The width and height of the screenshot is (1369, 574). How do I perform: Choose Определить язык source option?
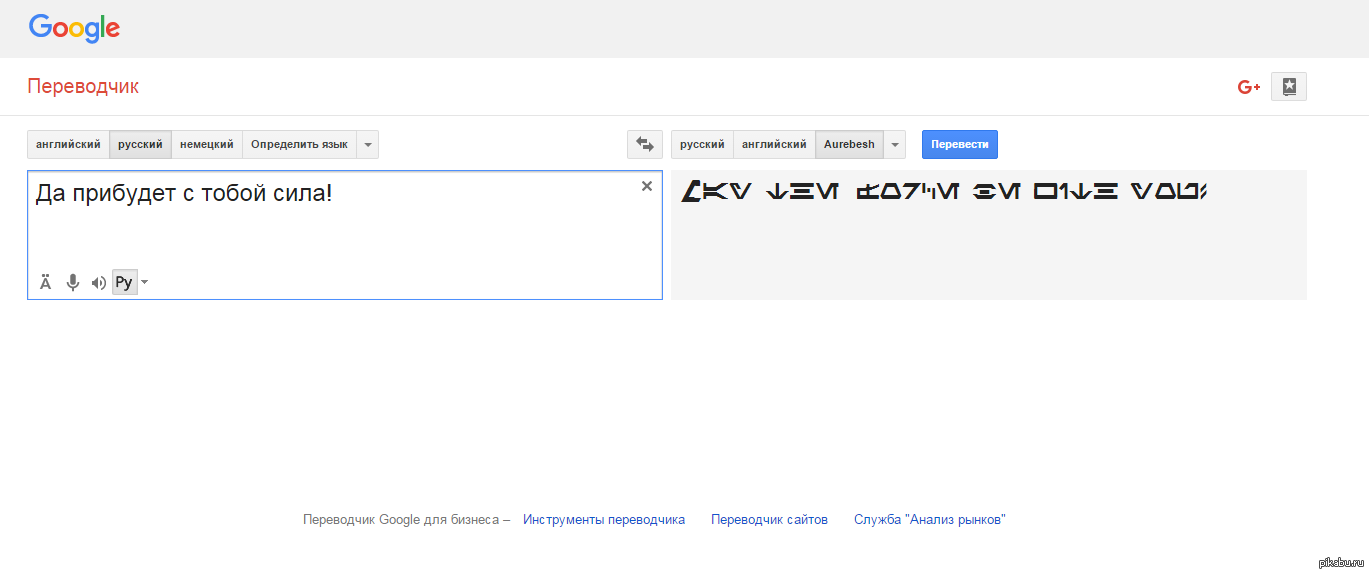coord(299,145)
